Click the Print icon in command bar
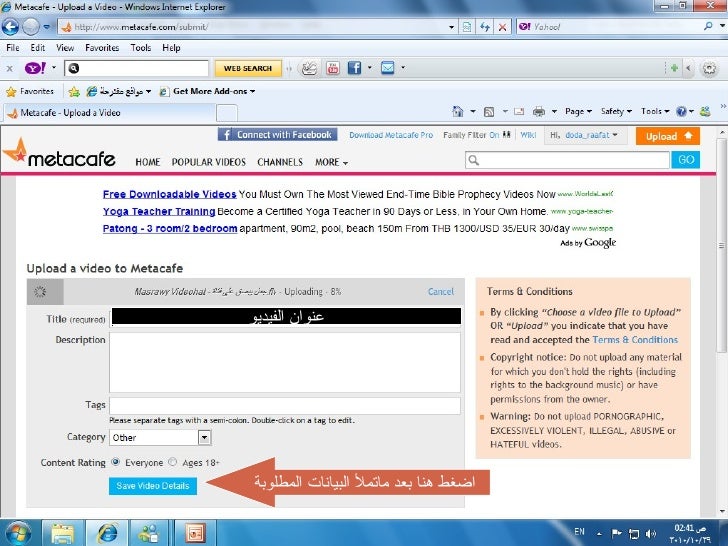The width and height of the screenshot is (728, 546). pos(539,111)
